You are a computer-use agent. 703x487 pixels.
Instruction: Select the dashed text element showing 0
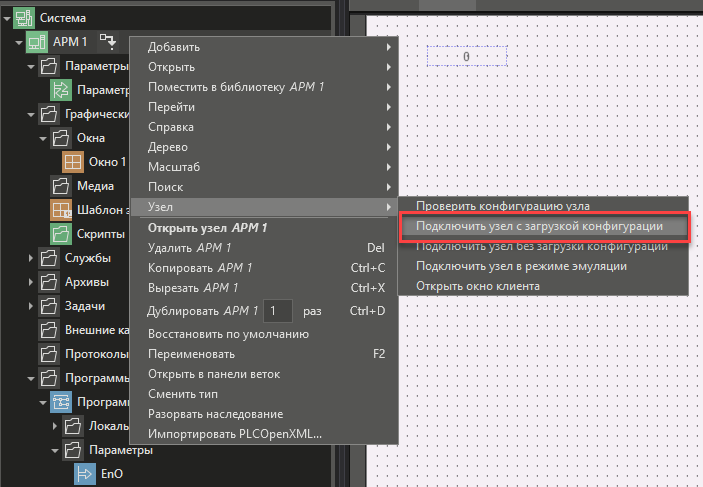[x=467, y=57]
